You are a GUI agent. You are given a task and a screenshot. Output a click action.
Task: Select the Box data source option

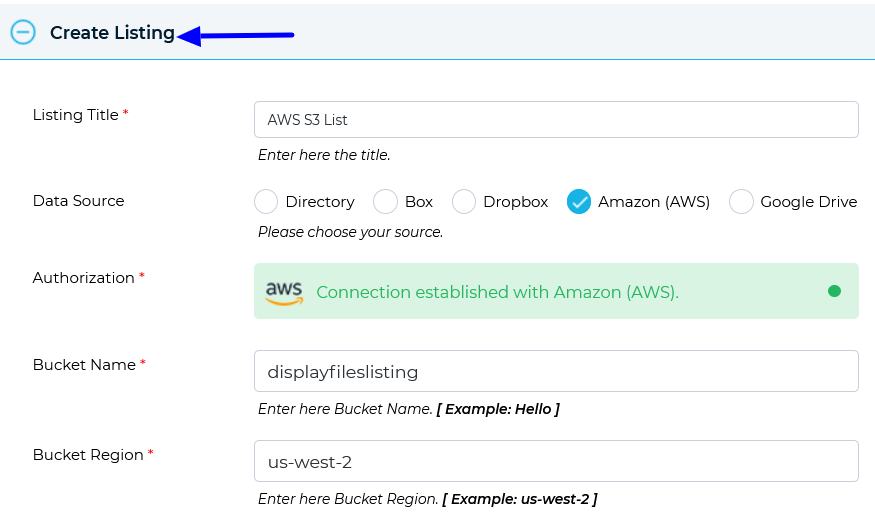point(385,201)
